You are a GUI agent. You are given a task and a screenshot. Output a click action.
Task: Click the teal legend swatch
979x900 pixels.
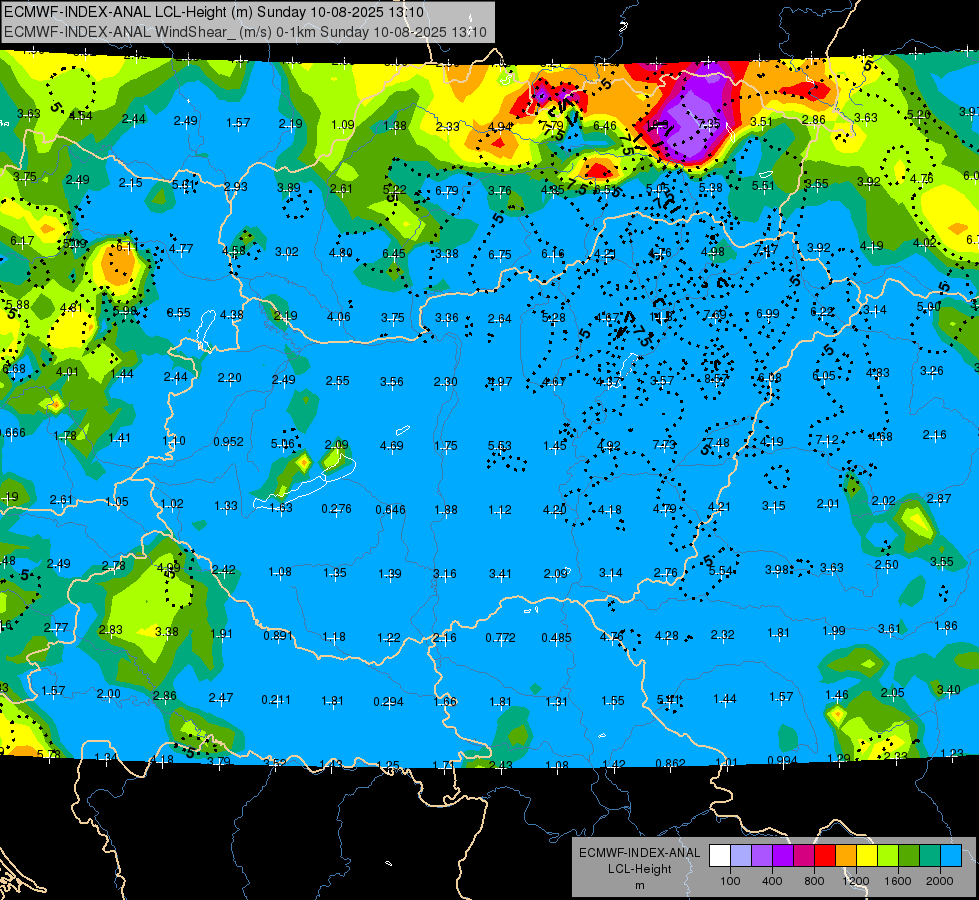click(930, 856)
